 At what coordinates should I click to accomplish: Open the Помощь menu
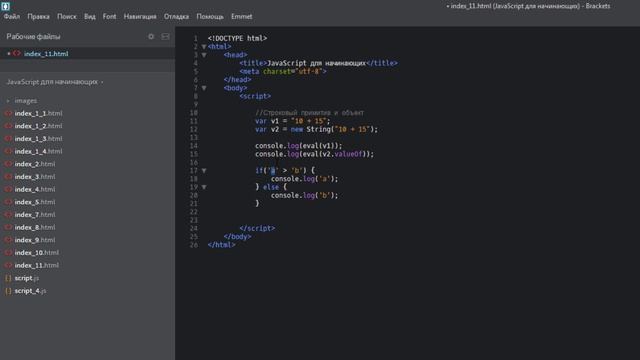coord(210,17)
